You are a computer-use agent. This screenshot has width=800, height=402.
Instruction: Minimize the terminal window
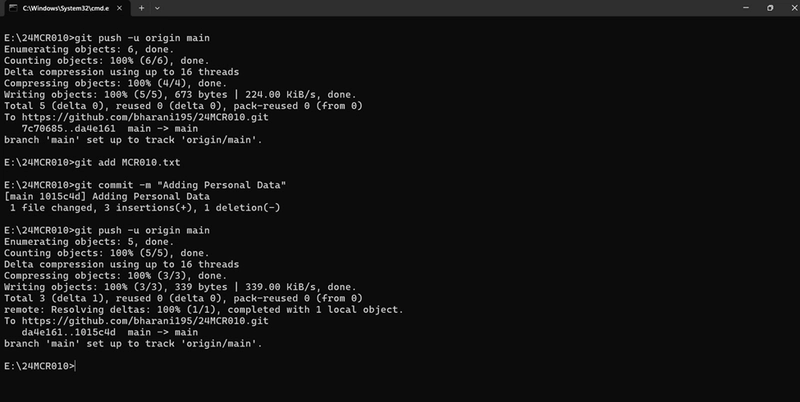(746, 8)
